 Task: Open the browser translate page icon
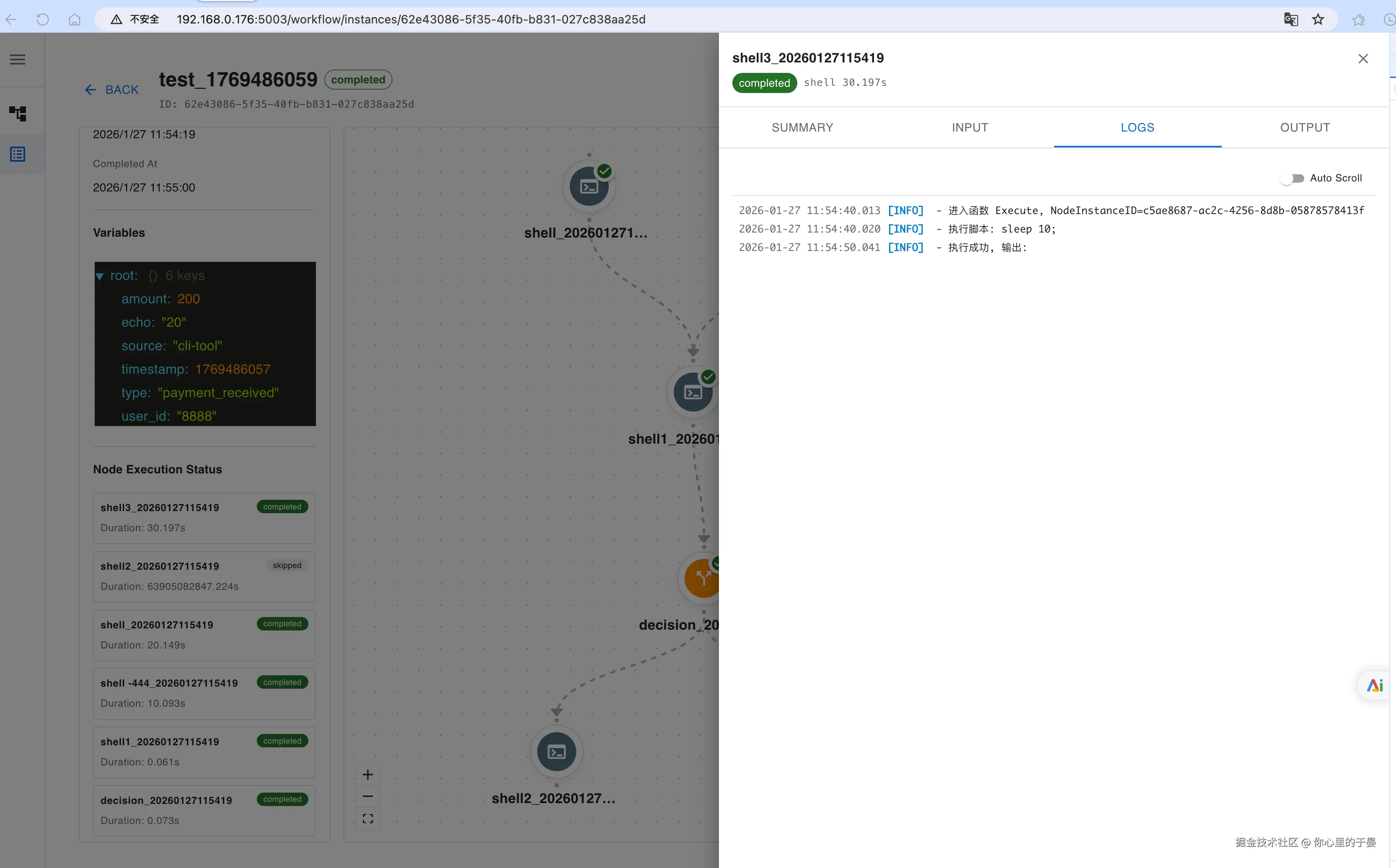[x=1290, y=20]
